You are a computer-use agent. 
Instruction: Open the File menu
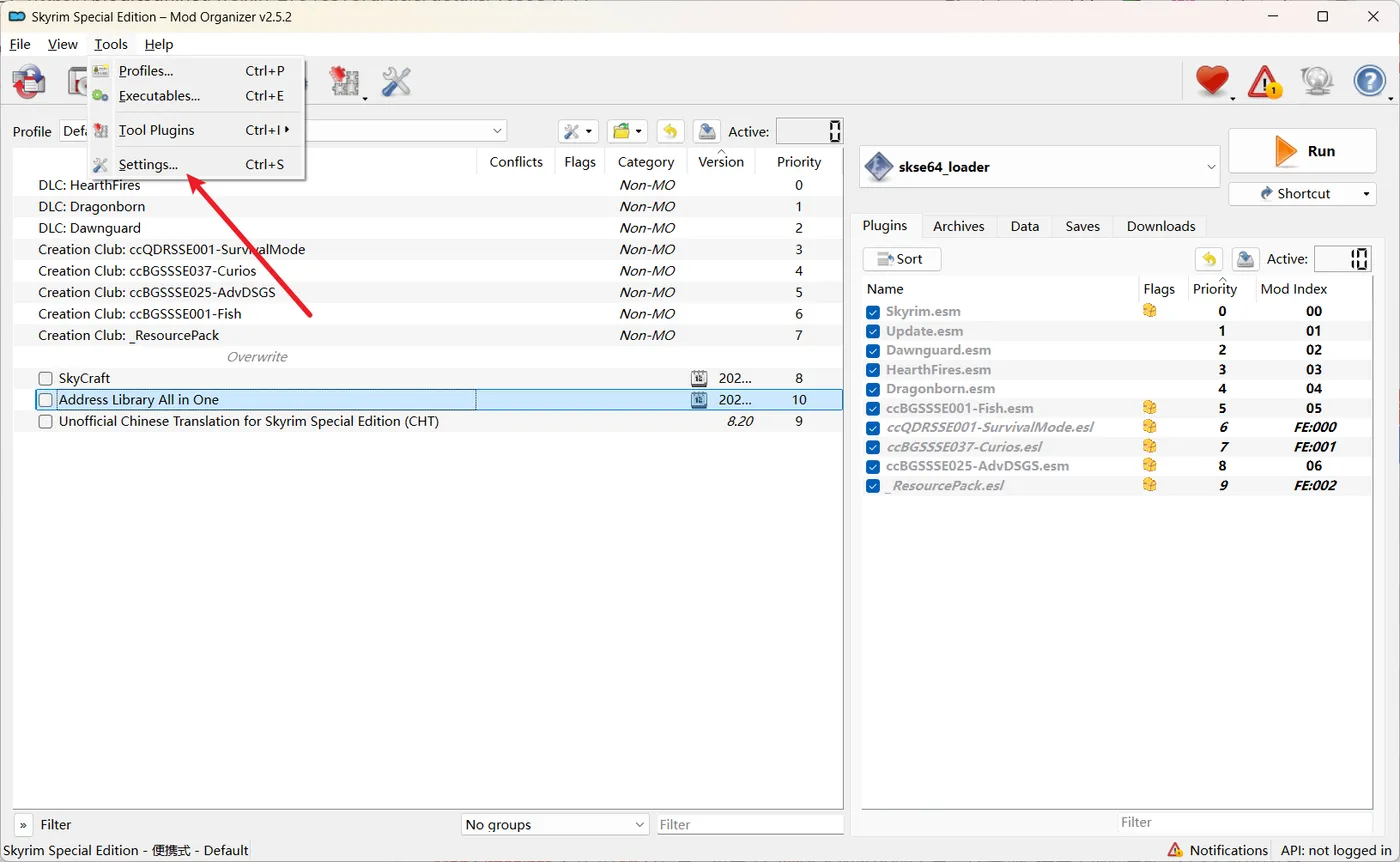tap(20, 44)
